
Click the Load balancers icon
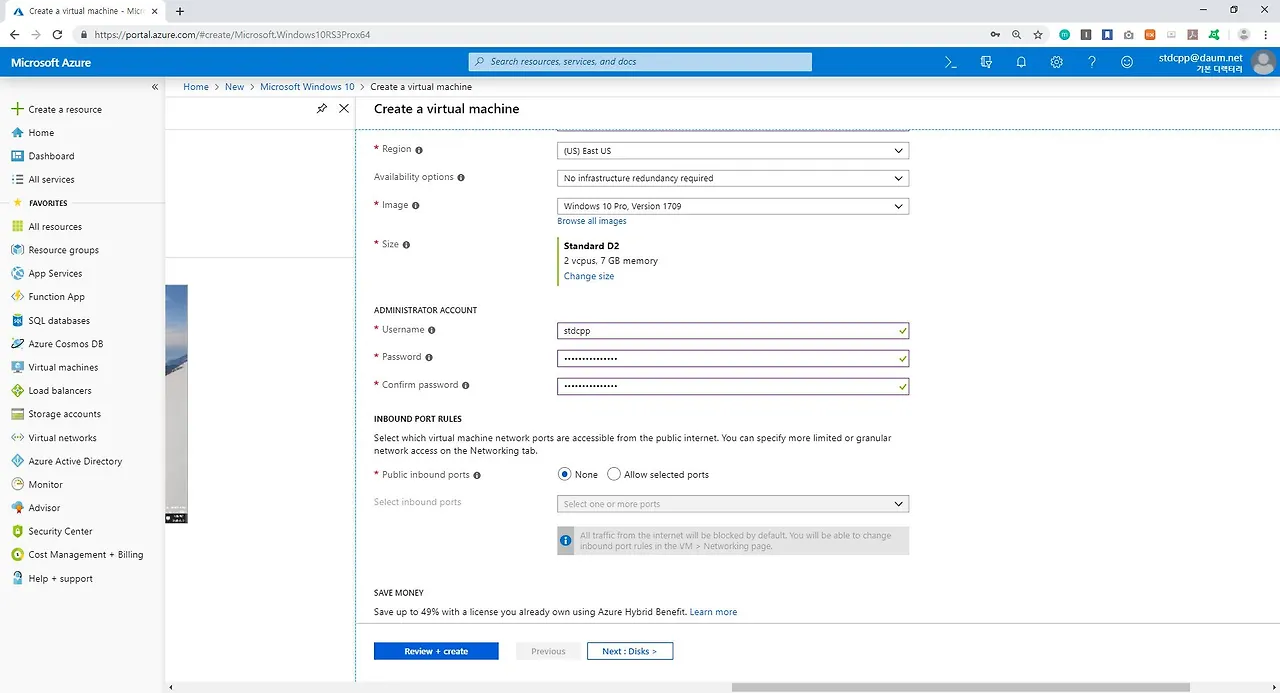pyautogui.click(x=17, y=390)
